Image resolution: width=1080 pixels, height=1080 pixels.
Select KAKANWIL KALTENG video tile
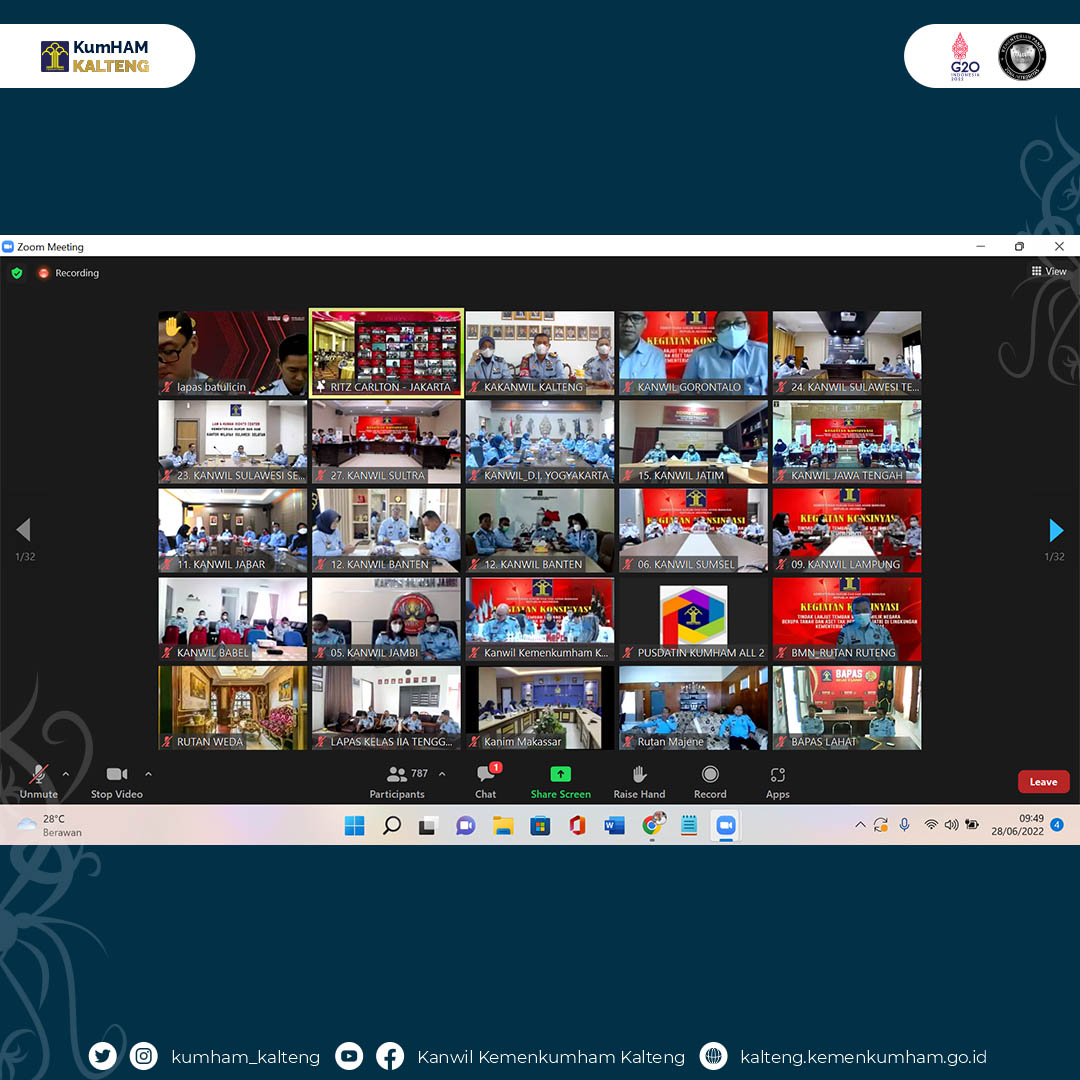(540, 353)
